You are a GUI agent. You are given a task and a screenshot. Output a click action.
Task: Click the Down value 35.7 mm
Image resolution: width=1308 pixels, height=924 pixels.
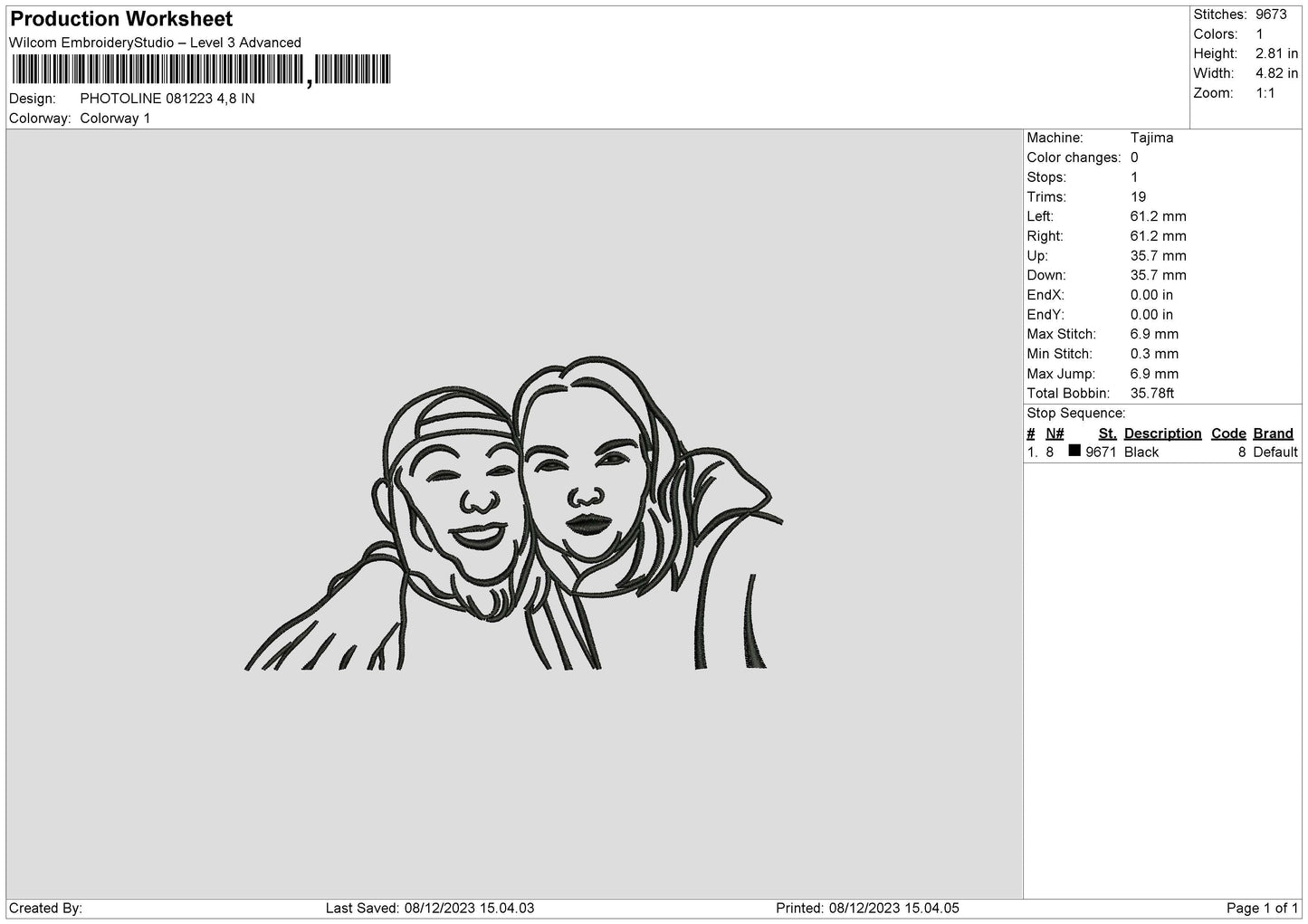point(1158,275)
